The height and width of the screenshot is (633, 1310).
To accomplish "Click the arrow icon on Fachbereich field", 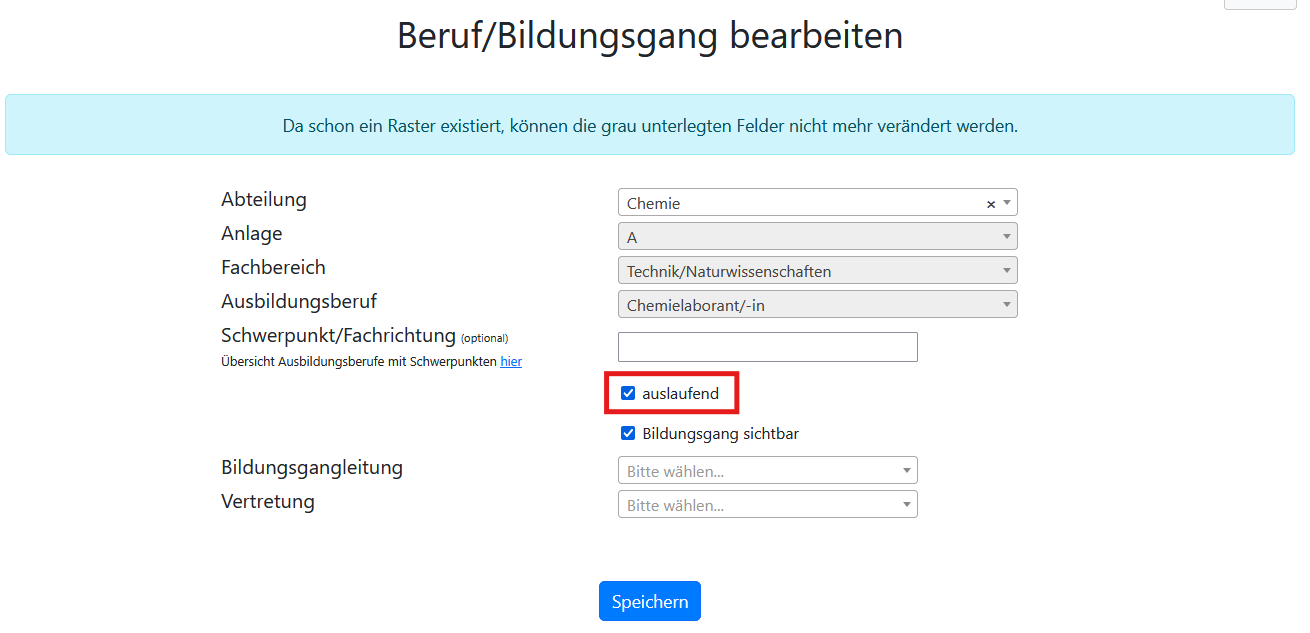I will click(1007, 270).
